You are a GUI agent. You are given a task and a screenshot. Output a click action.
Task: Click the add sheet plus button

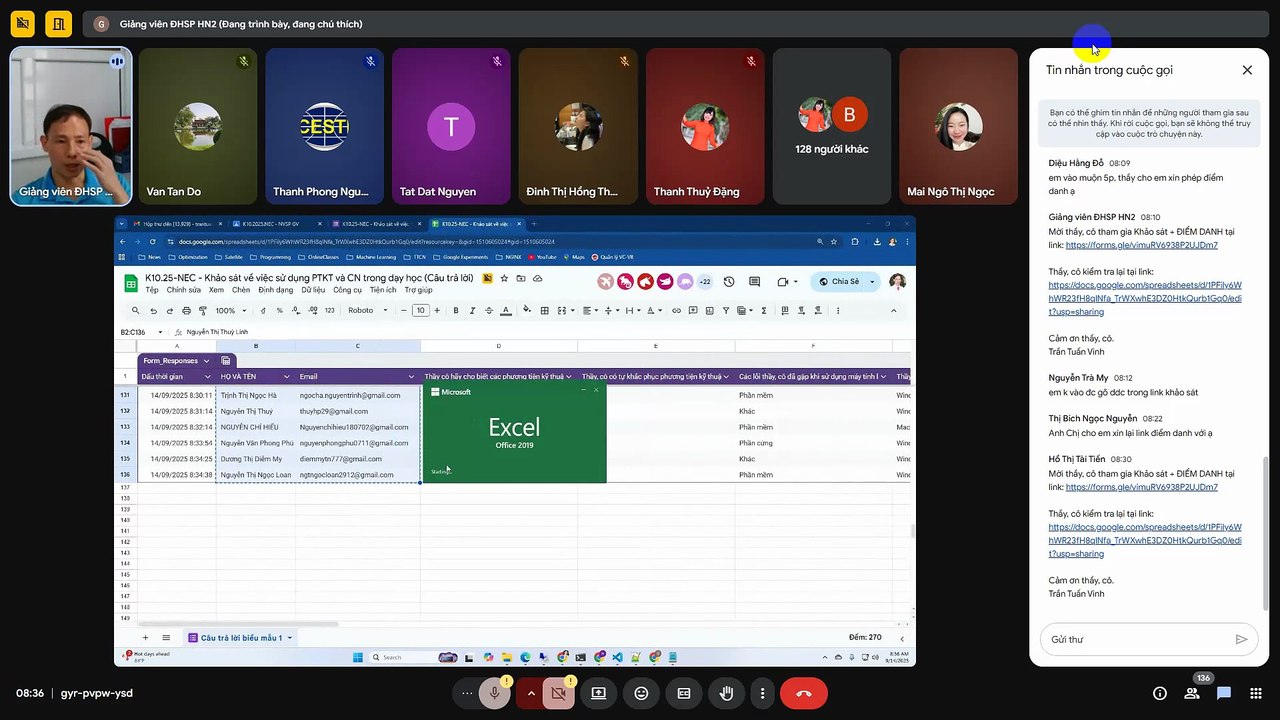(x=145, y=638)
